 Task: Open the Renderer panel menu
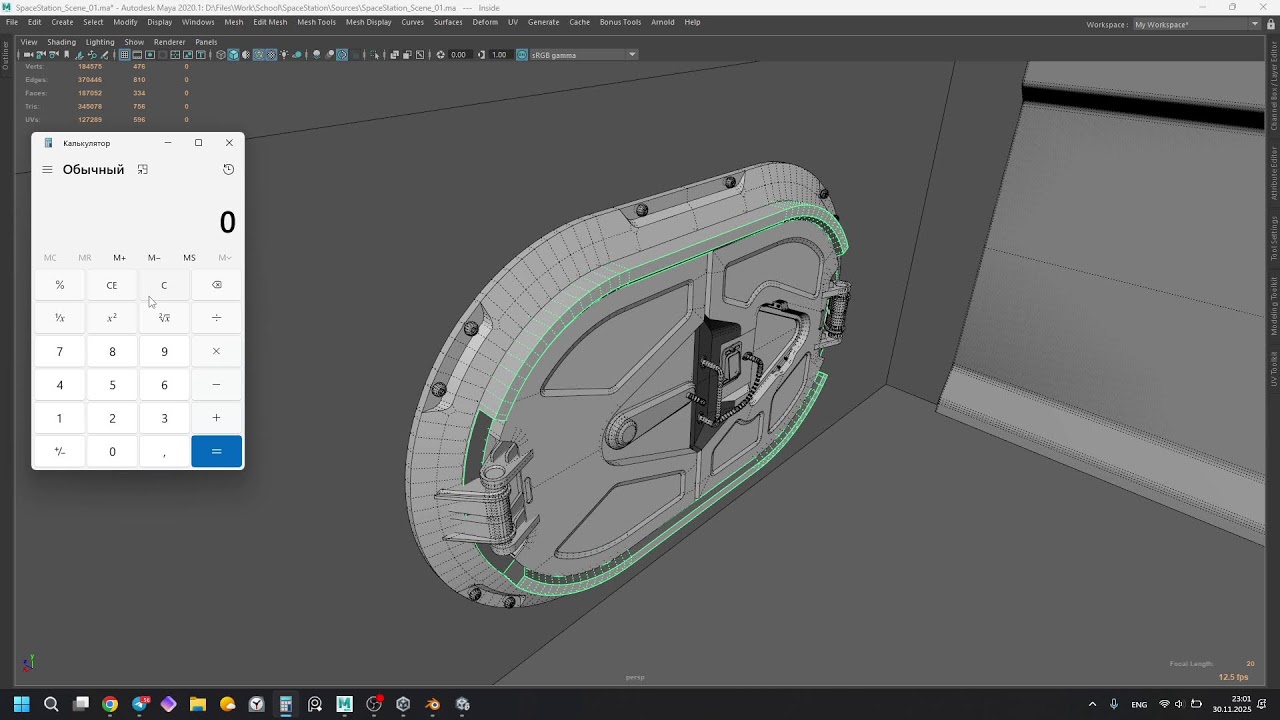(170, 42)
